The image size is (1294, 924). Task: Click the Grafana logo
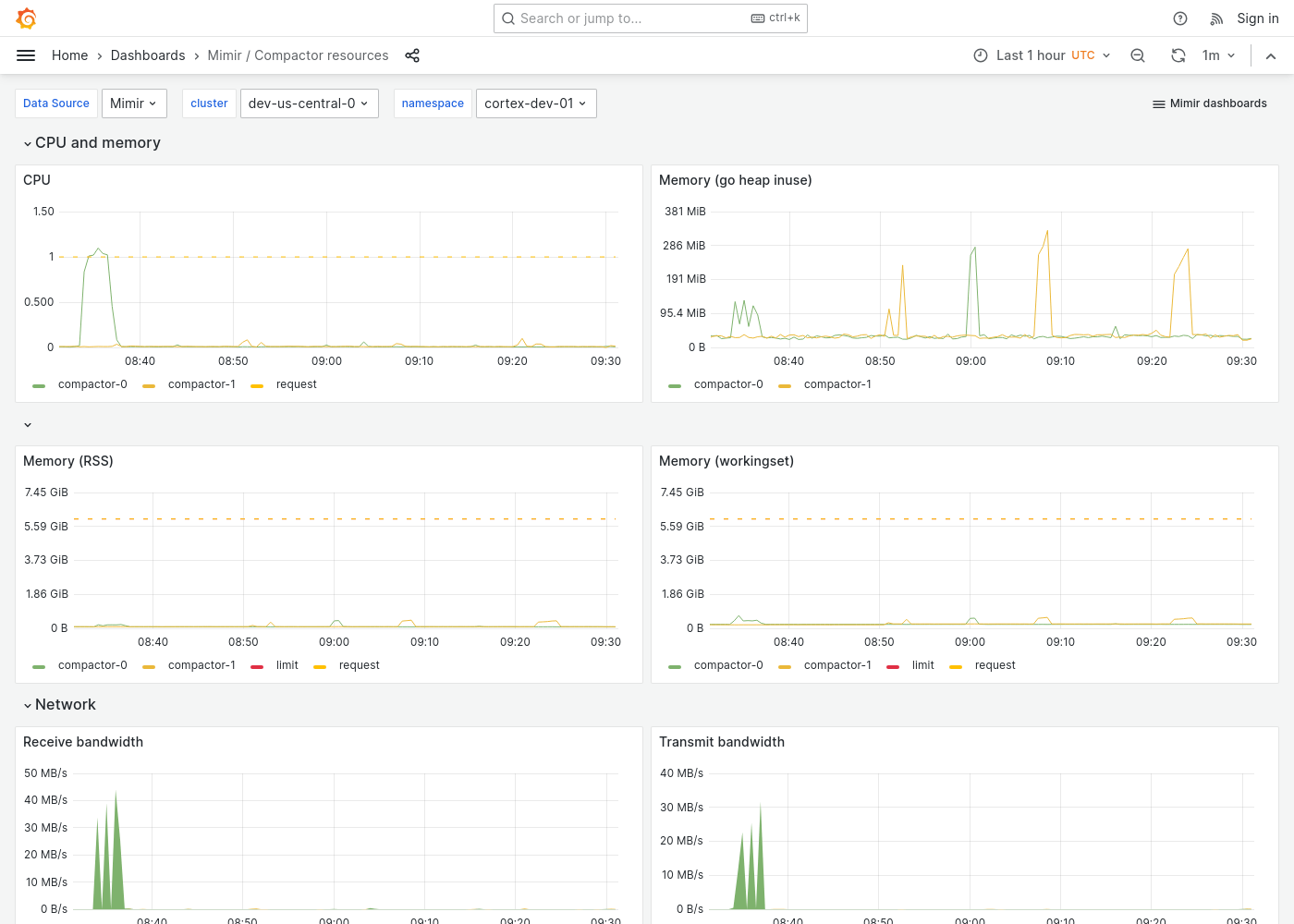26,18
